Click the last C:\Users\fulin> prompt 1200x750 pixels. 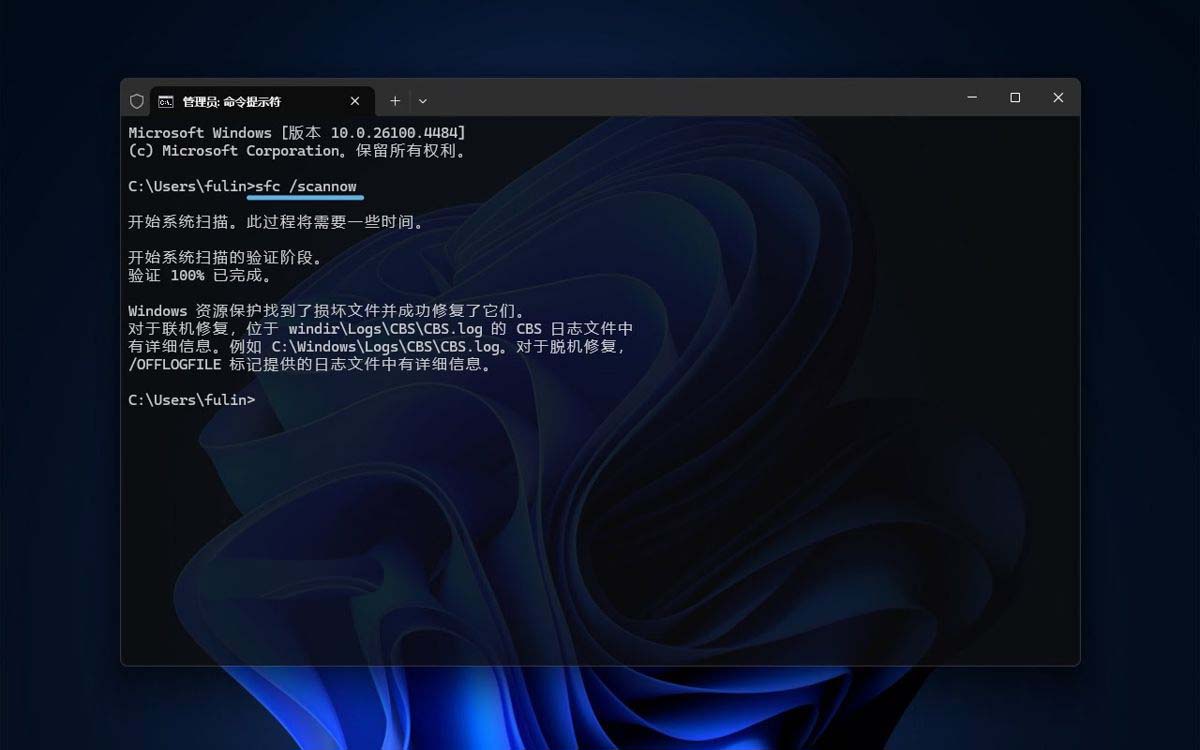[192, 400]
